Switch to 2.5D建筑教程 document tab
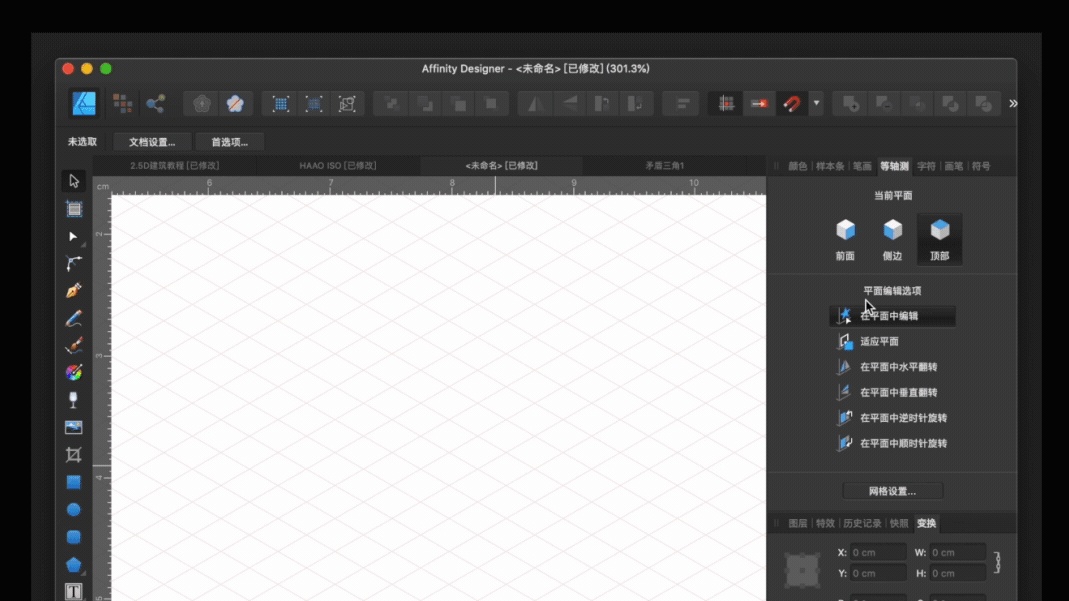The height and width of the screenshot is (601, 1069). point(175,166)
